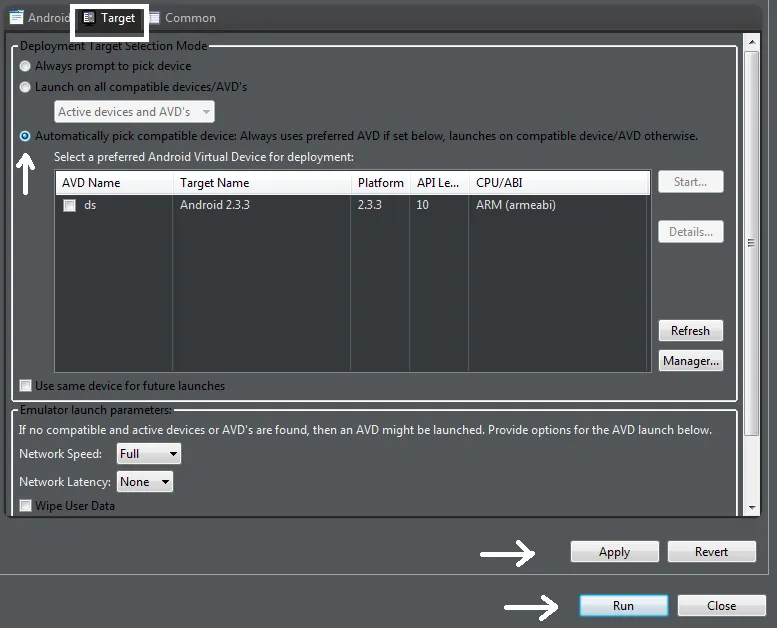
Task: Open the Network Latency dropdown
Action: pyautogui.click(x=145, y=482)
